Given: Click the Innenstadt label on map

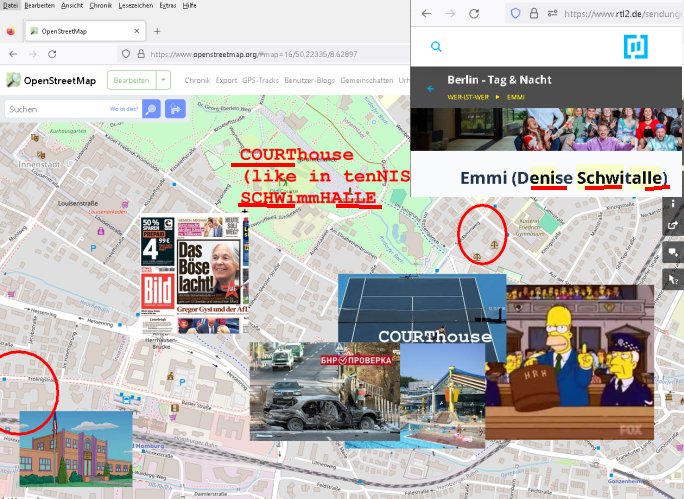Looking at the screenshot, I should tap(39, 164).
